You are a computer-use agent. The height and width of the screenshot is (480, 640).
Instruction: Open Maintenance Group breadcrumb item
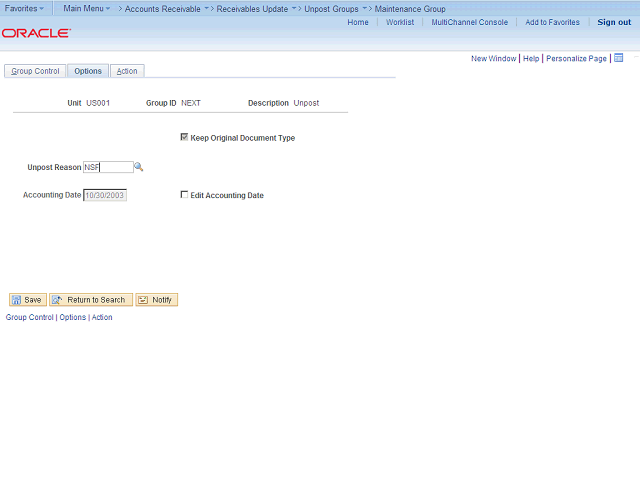click(x=410, y=9)
